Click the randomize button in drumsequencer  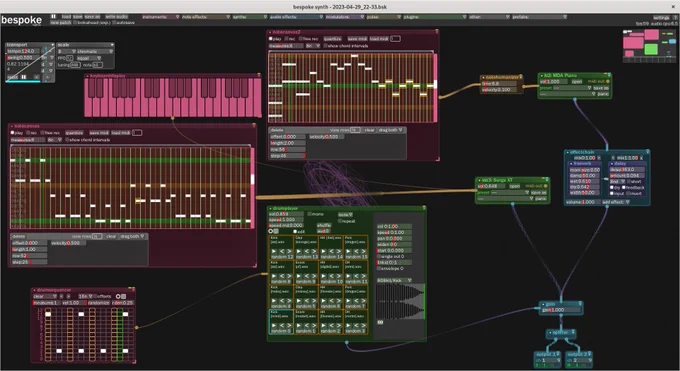[x=99, y=303]
